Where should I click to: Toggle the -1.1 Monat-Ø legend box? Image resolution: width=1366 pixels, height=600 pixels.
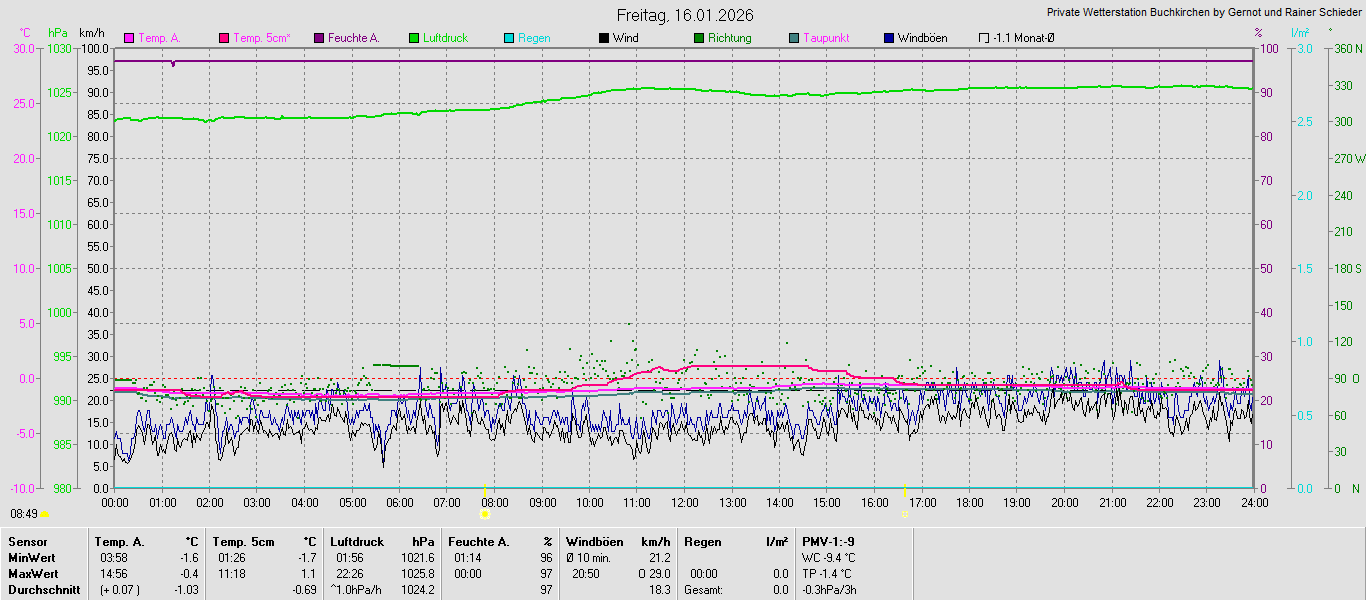(984, 38)
